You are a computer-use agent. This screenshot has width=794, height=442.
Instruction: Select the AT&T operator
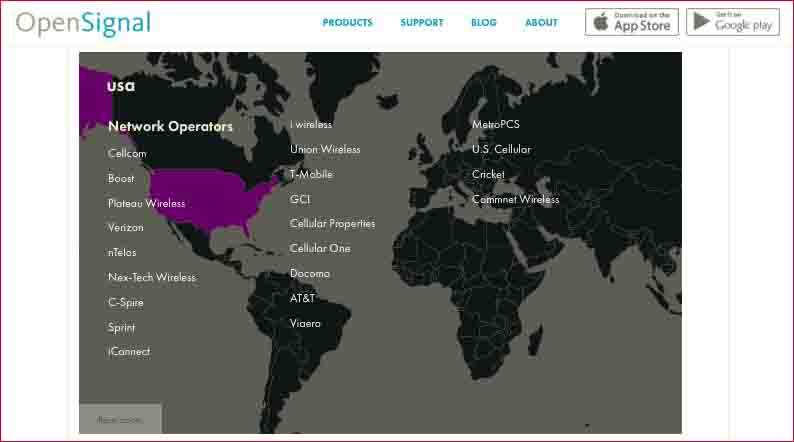pyautogui.click(x=302, y=298)
